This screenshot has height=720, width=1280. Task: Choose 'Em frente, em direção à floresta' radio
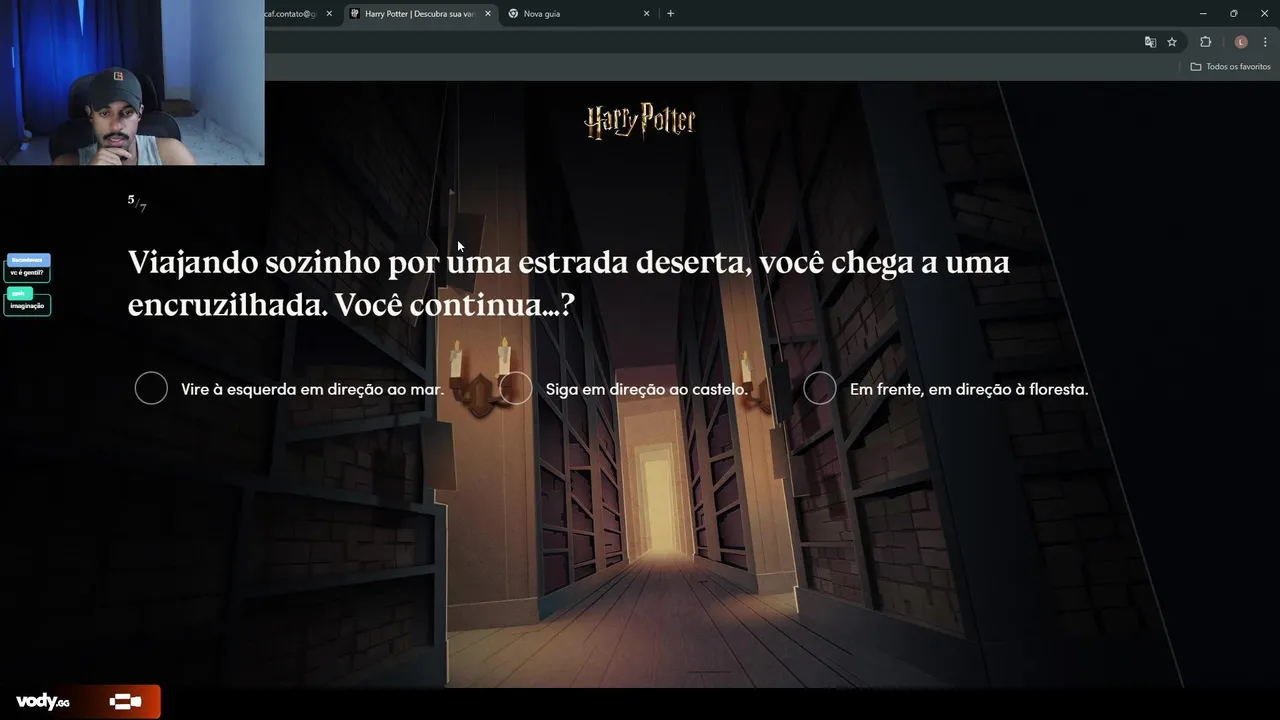[x=820, y=388]
